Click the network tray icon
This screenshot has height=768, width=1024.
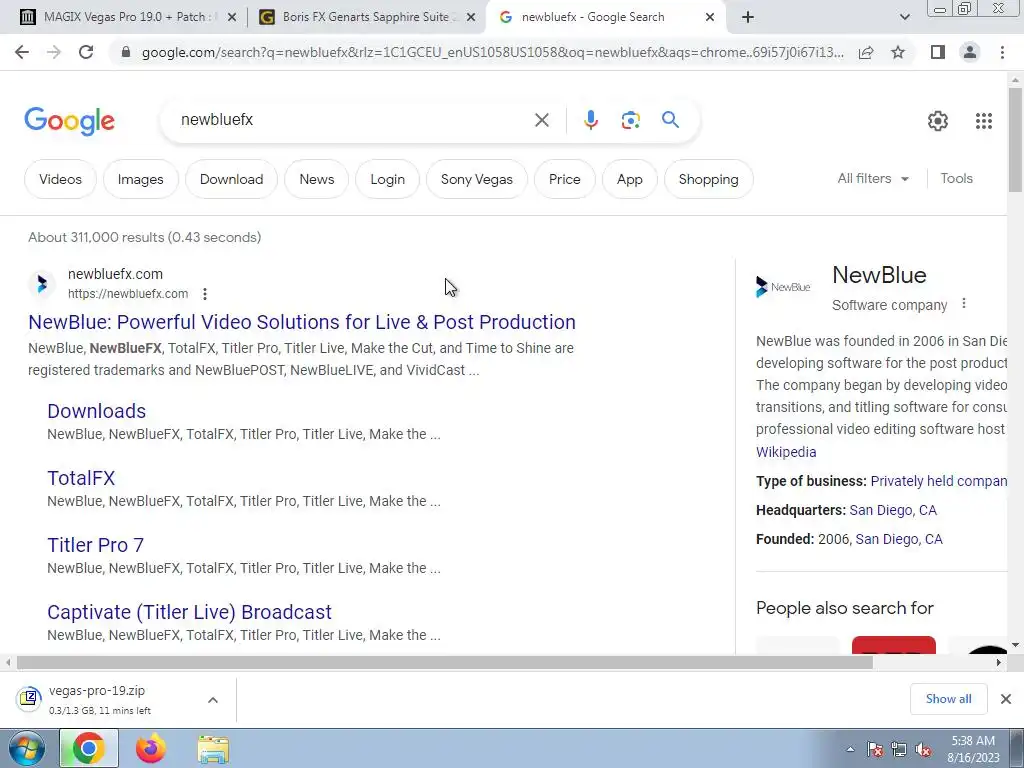click(x=899, y=750)
